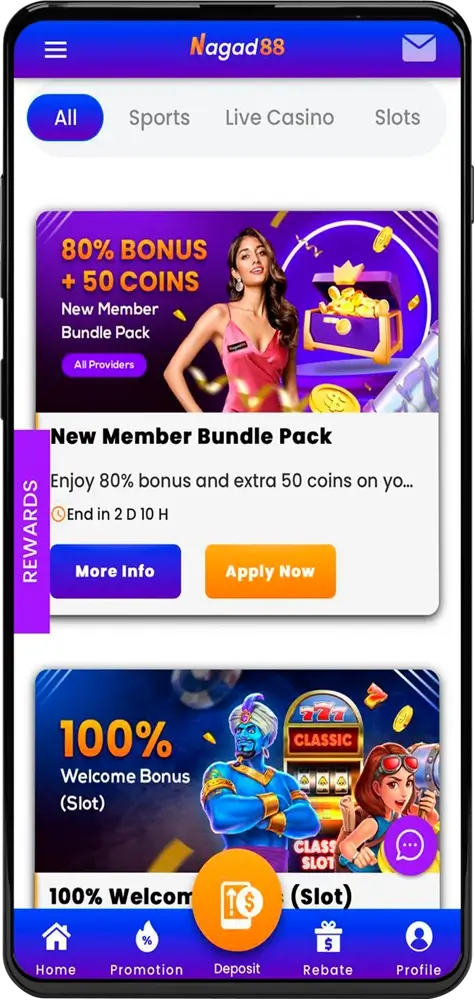Open the mail inbox icon
Image resolution: width=475 pixels, height=1000 pixels.
[x=419, y=48]
